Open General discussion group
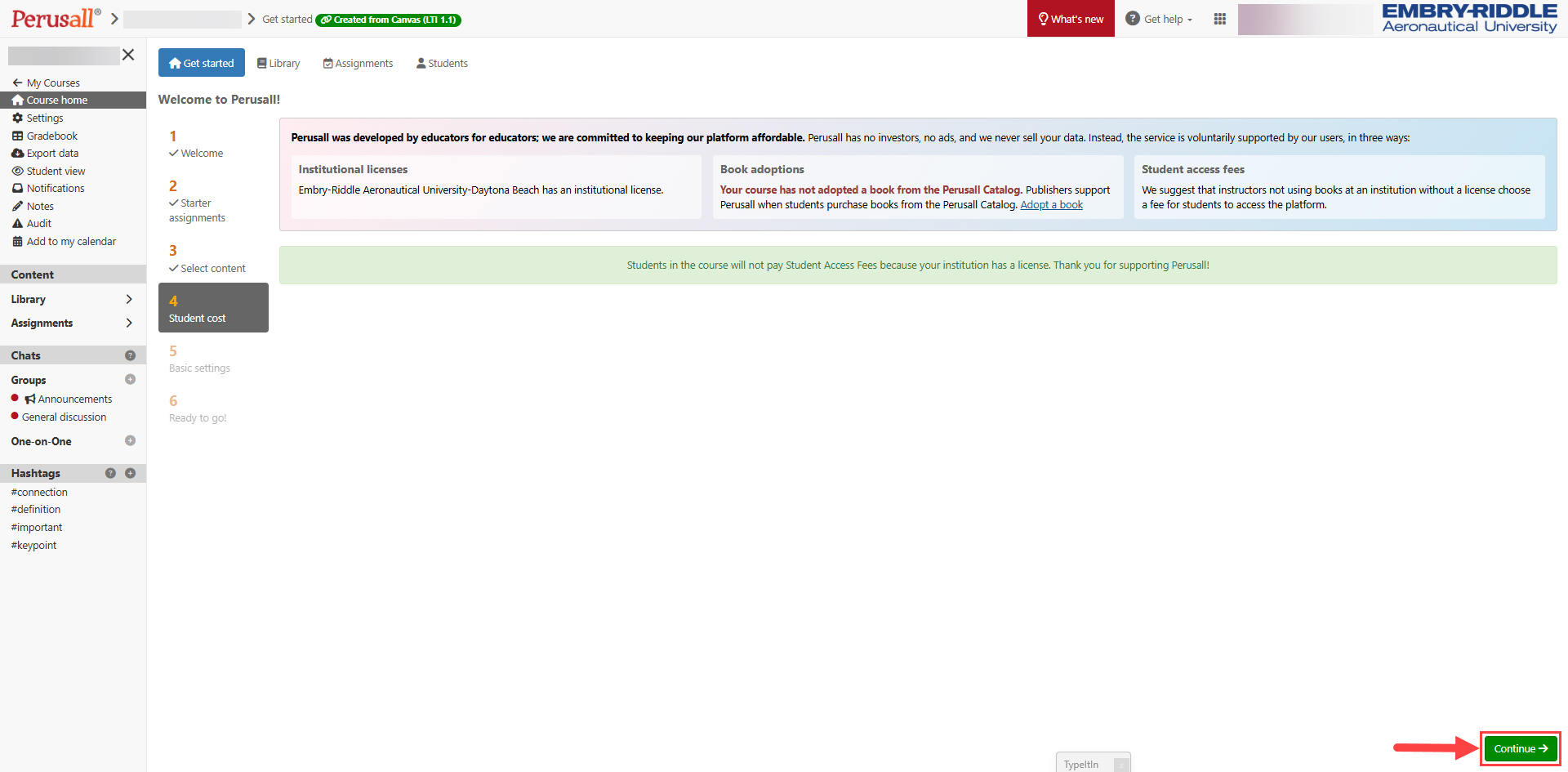The width and height of the screenshot is (1568, 772). click(x=64, y=417)
